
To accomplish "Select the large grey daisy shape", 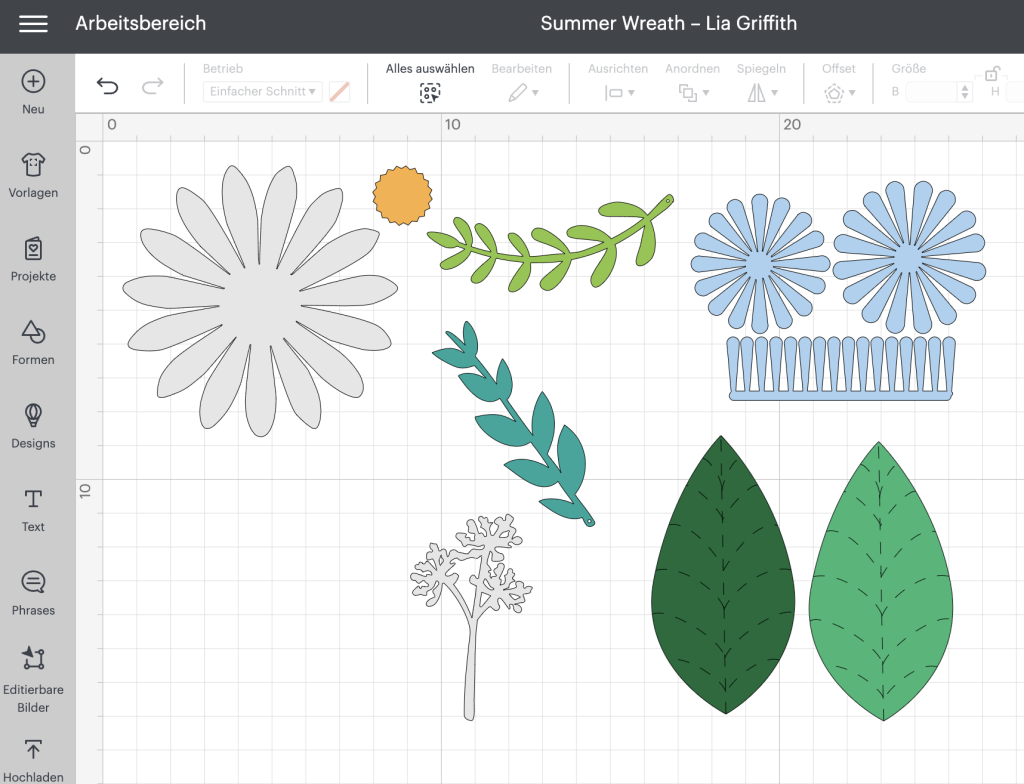I will [x=260, y=301].
